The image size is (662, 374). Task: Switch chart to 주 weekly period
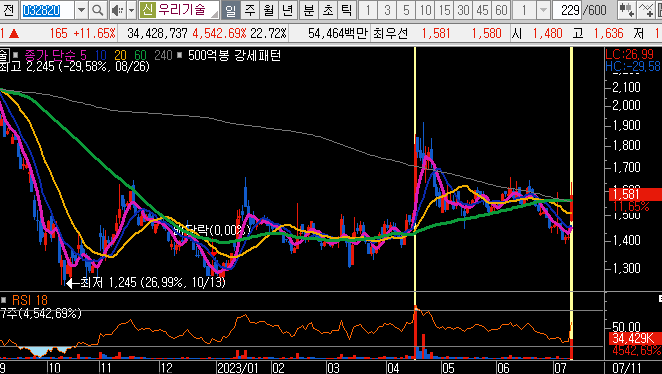(250, 10)
